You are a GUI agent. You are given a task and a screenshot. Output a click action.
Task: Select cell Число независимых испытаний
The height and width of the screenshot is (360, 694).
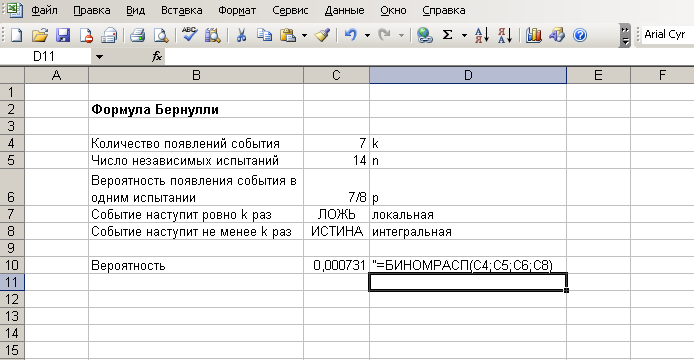point(196,160)
